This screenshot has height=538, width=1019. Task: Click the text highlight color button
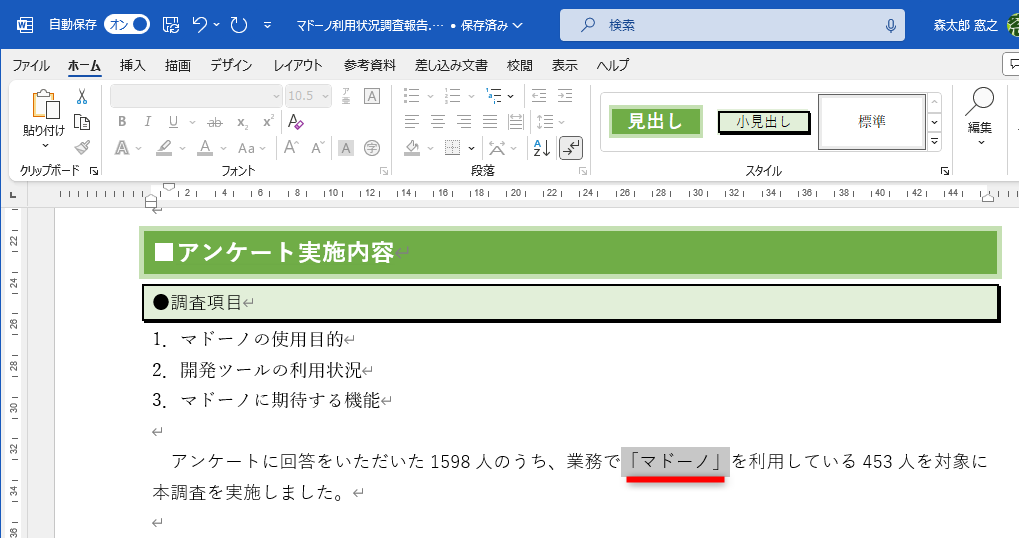click(164, 148)
